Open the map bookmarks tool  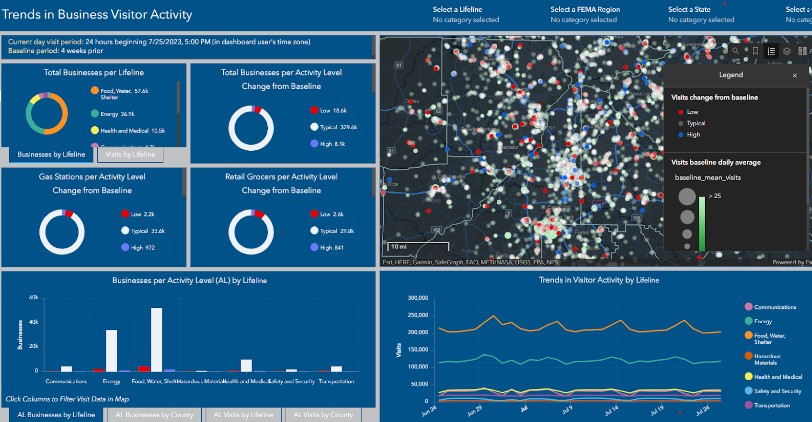pyautogui.click(x=755, y=51)
